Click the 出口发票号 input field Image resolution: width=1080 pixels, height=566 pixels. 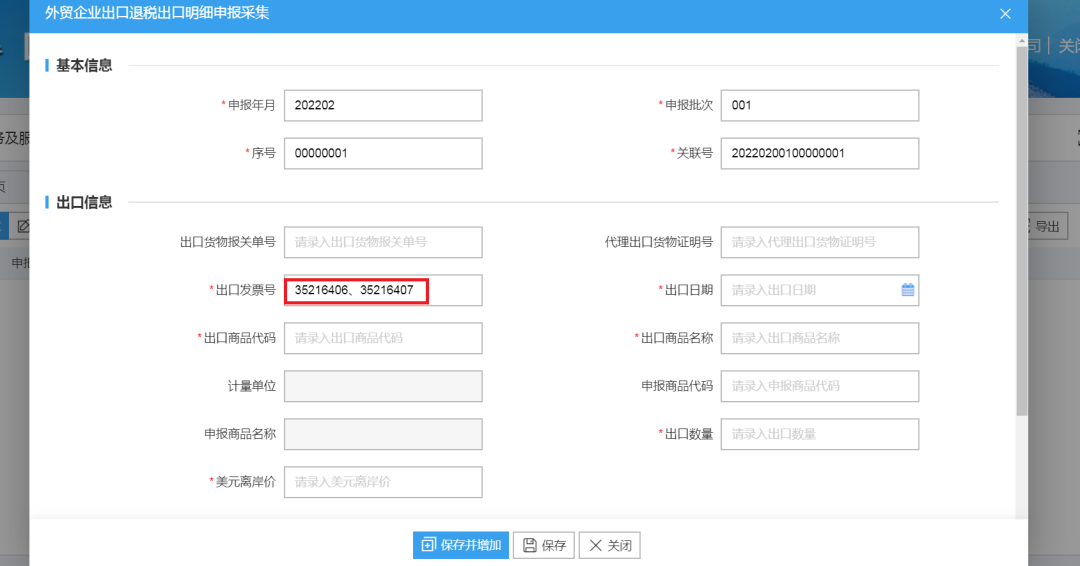tap(383, 291)
